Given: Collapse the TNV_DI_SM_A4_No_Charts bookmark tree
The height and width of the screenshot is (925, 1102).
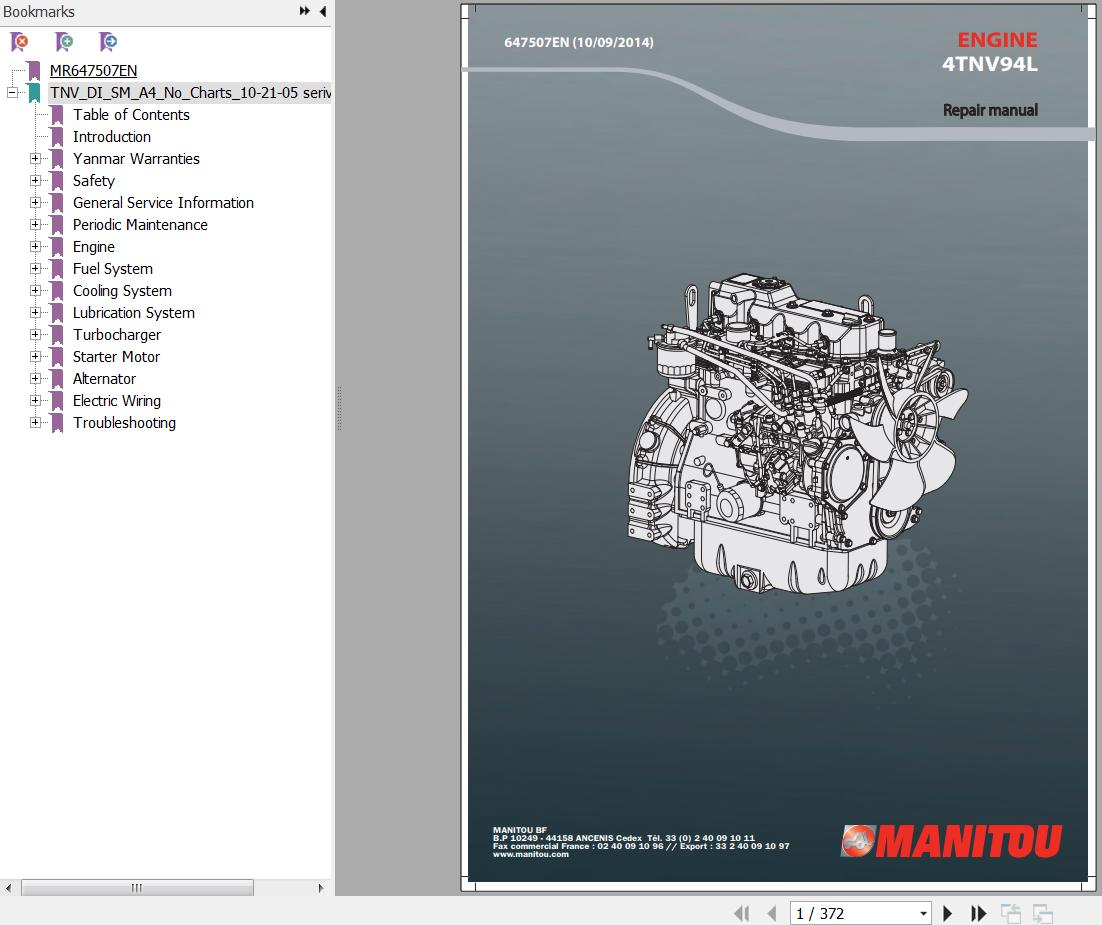Looking at the screenshot, I should pos(12,93).
